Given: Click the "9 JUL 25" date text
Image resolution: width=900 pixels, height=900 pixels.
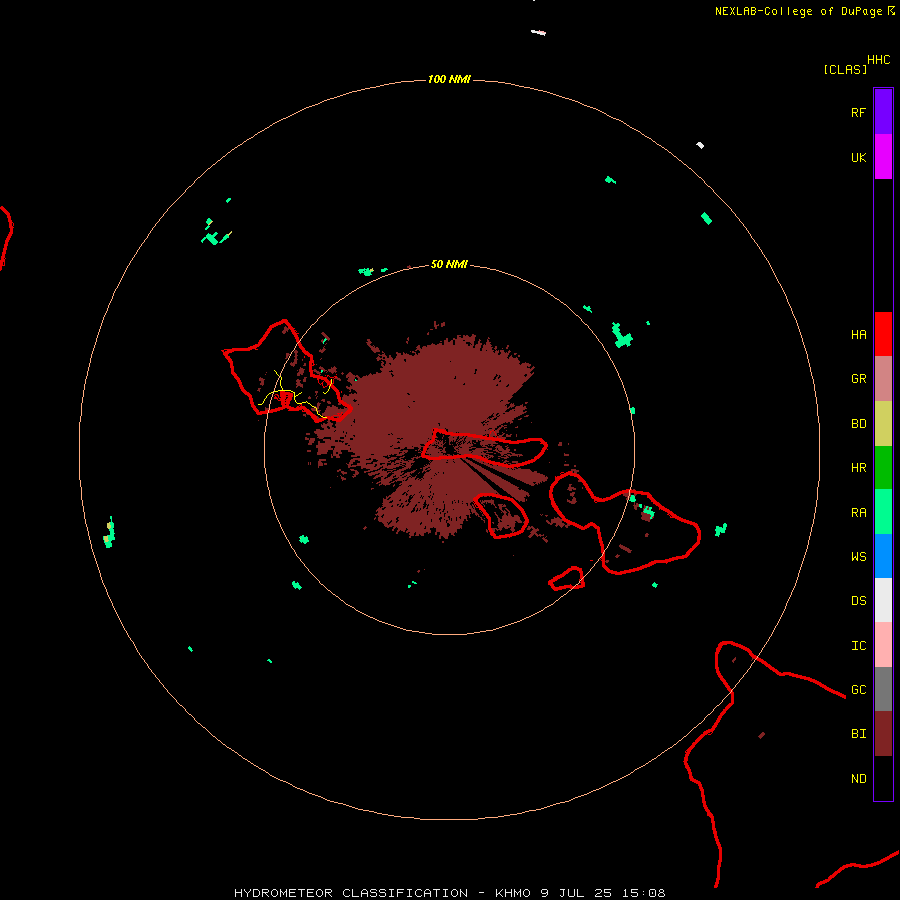Looking at the screenshot, I should (x=577, y=893).
